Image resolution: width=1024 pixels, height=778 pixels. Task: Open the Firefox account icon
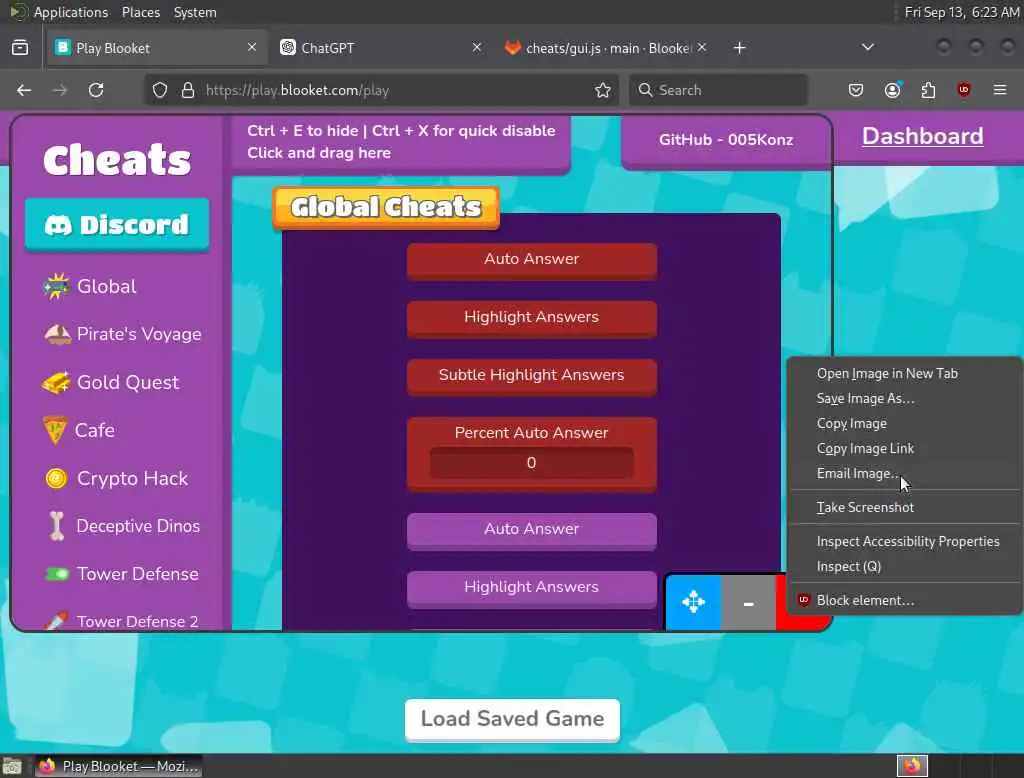tap(892, 90)
